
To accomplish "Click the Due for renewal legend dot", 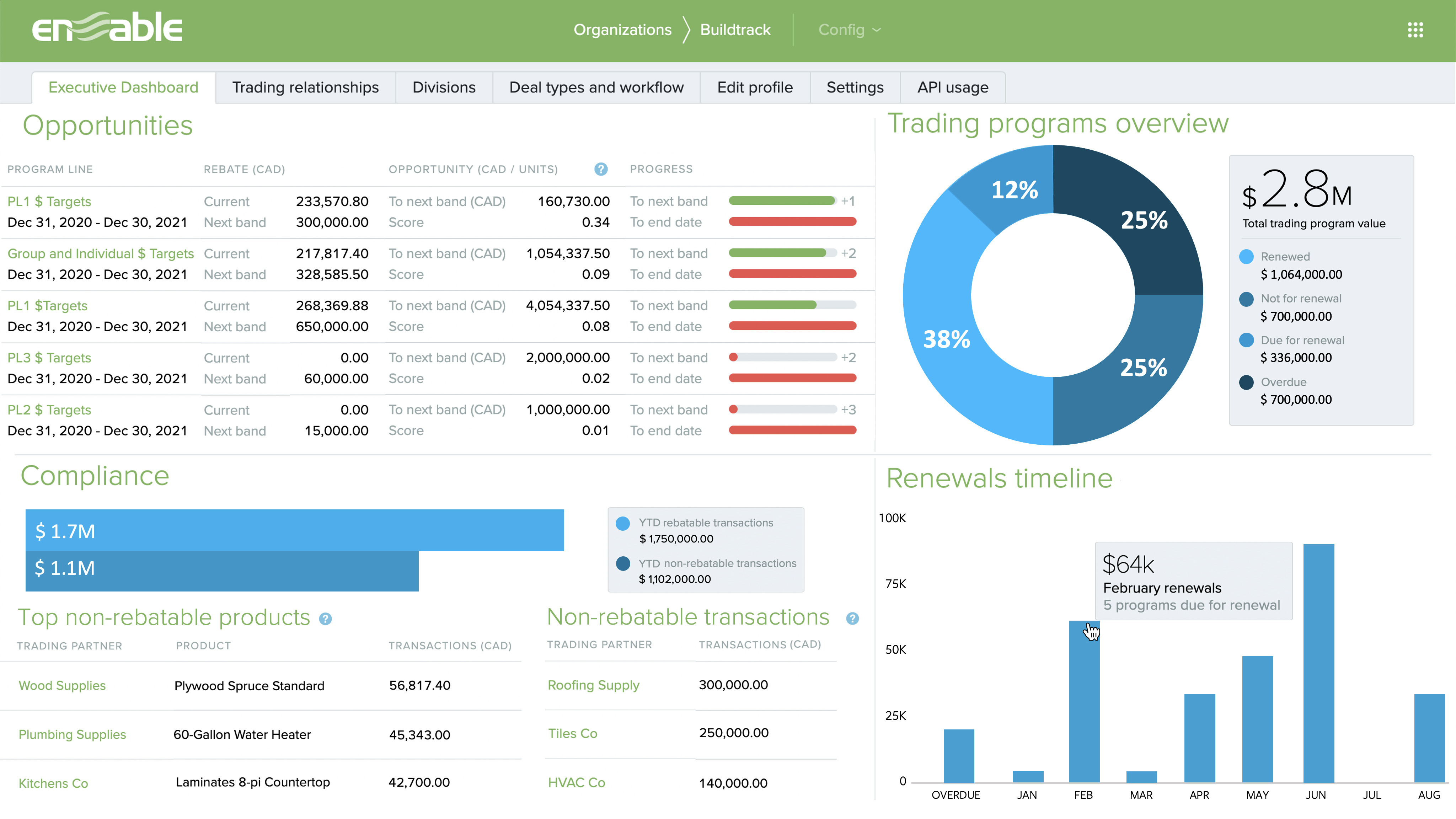I will tap(1246, 340).
